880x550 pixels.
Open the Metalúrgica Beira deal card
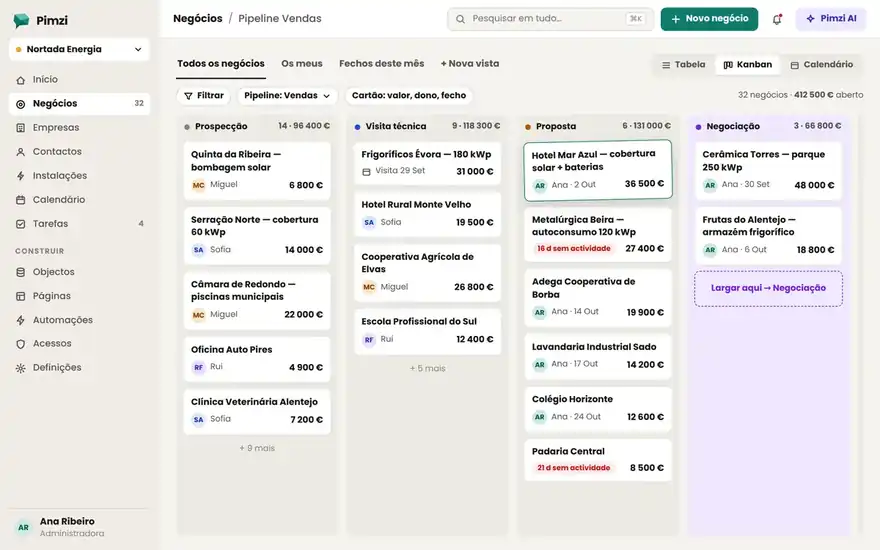(x=598, y=235)
